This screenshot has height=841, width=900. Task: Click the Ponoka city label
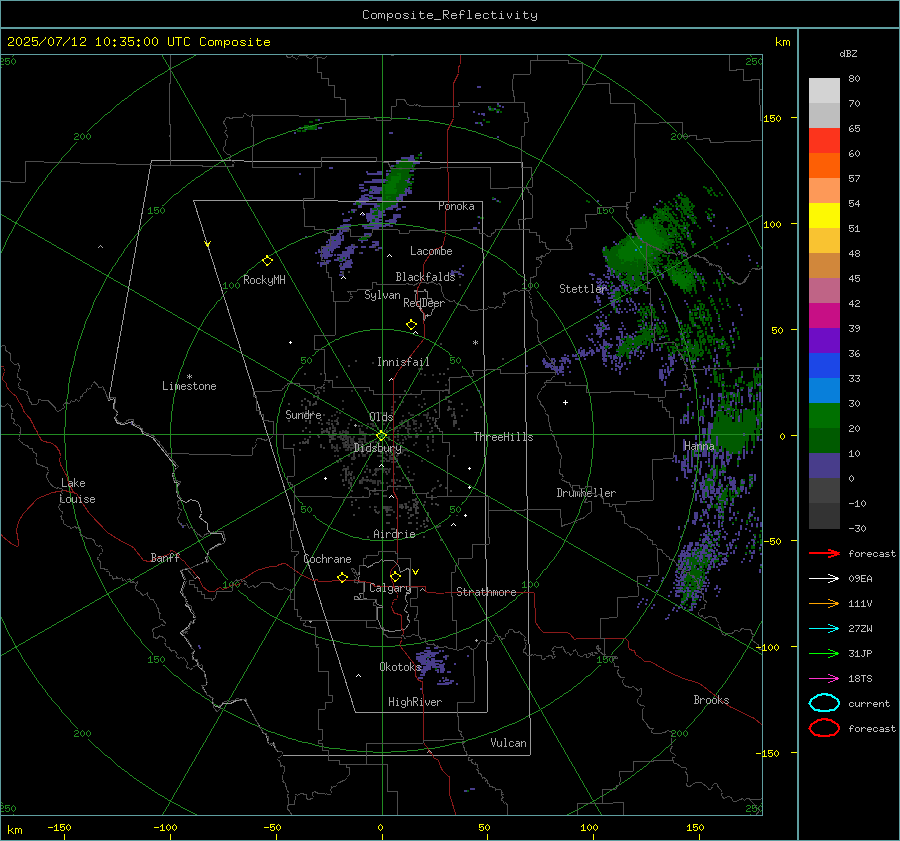[x=456, y=206]
